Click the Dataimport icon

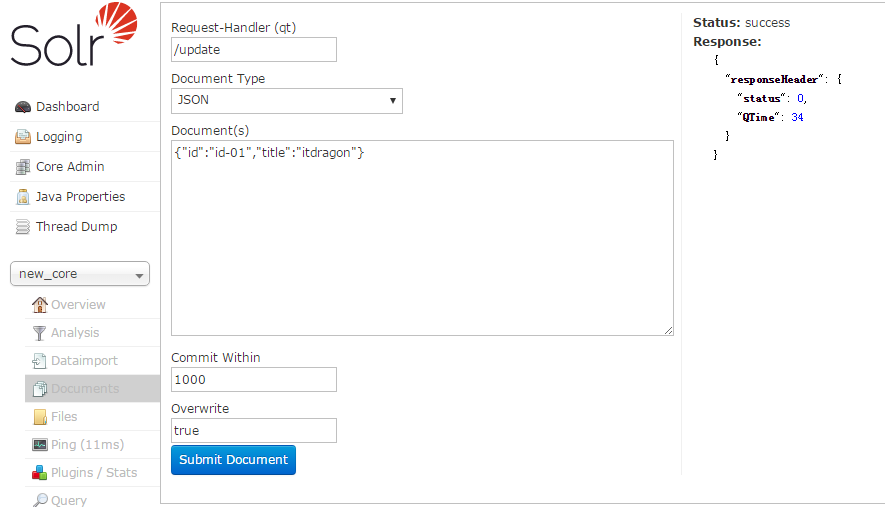click(x=40, y=361)
